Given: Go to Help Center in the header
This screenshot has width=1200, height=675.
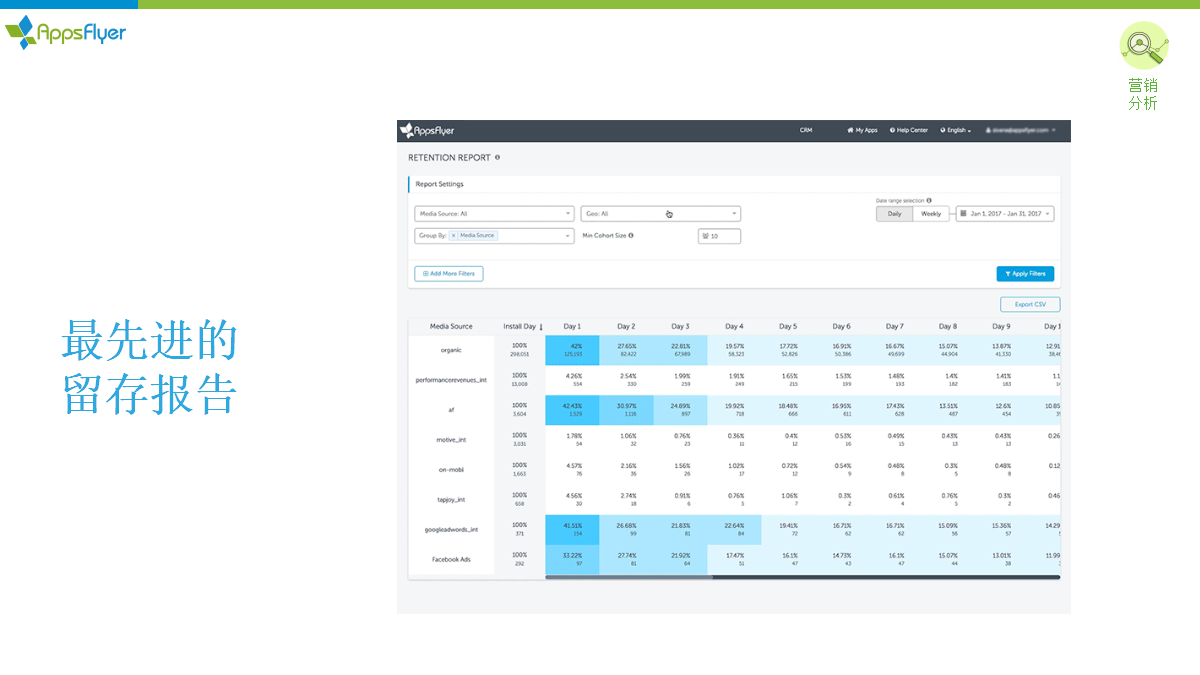Looking at the screenshot, I should [x=908, y=130].
